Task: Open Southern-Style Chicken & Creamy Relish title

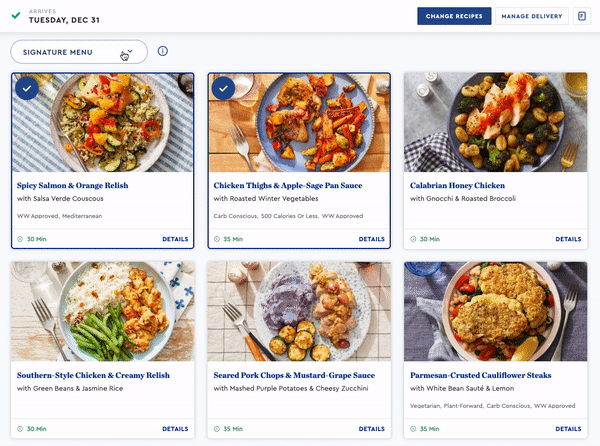Action: click(x=93, y=375)
